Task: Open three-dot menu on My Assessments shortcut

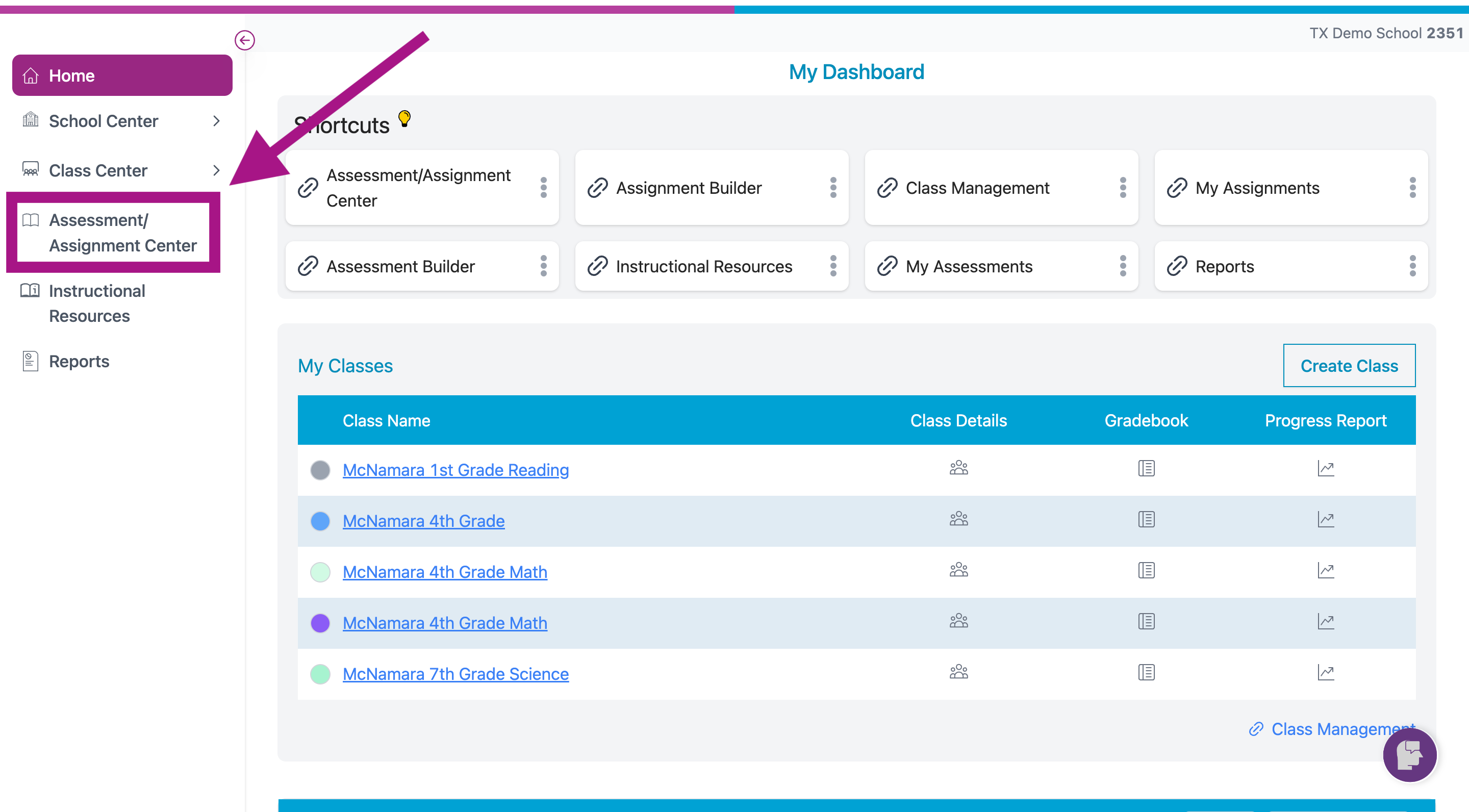Action: tap(1123, 266)
